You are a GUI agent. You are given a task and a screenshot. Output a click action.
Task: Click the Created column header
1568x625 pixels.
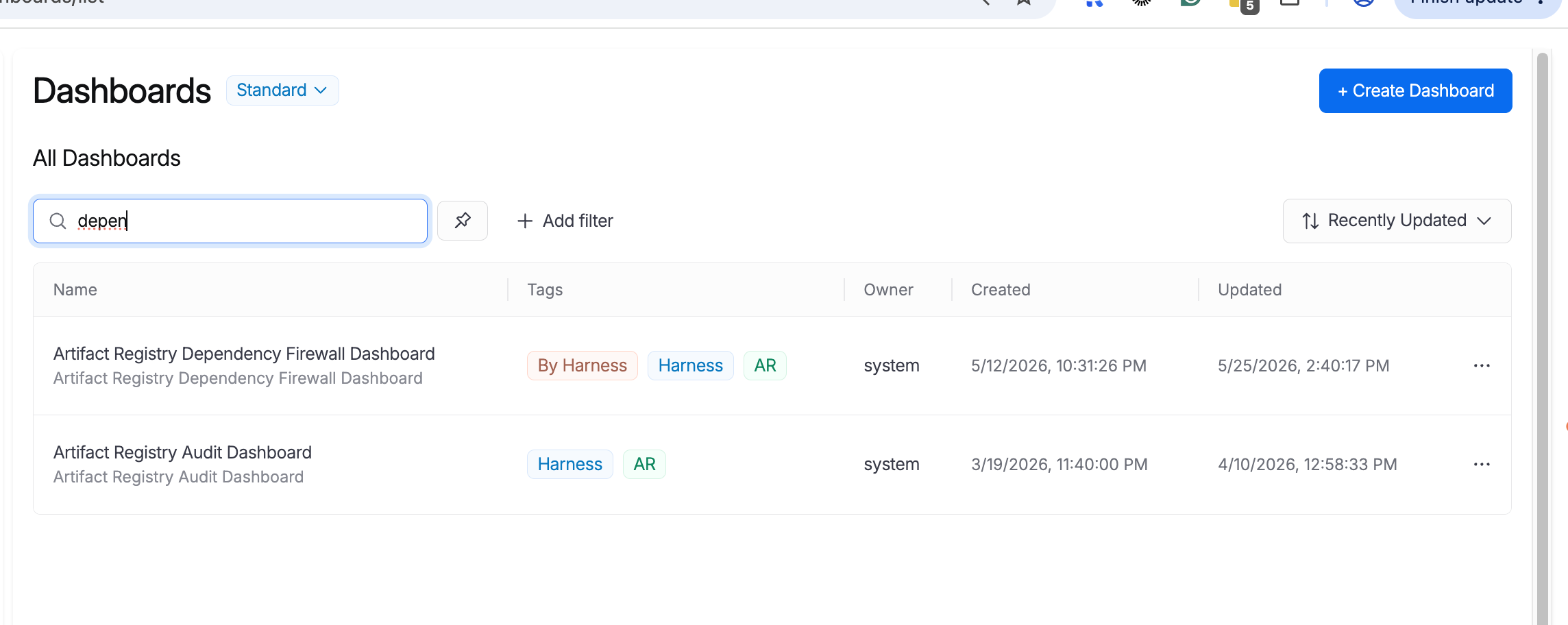pos(1001,290)
